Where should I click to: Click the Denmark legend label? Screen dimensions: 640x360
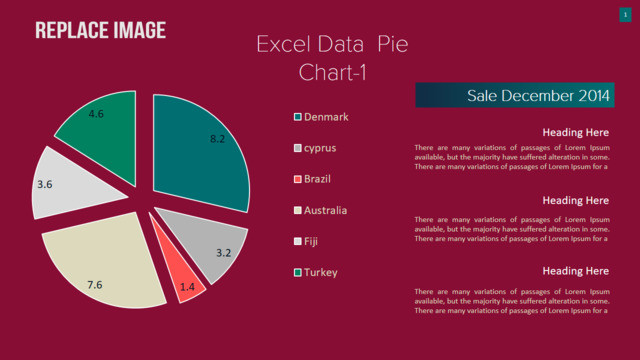pyautogui.click(x=326, y=117)
